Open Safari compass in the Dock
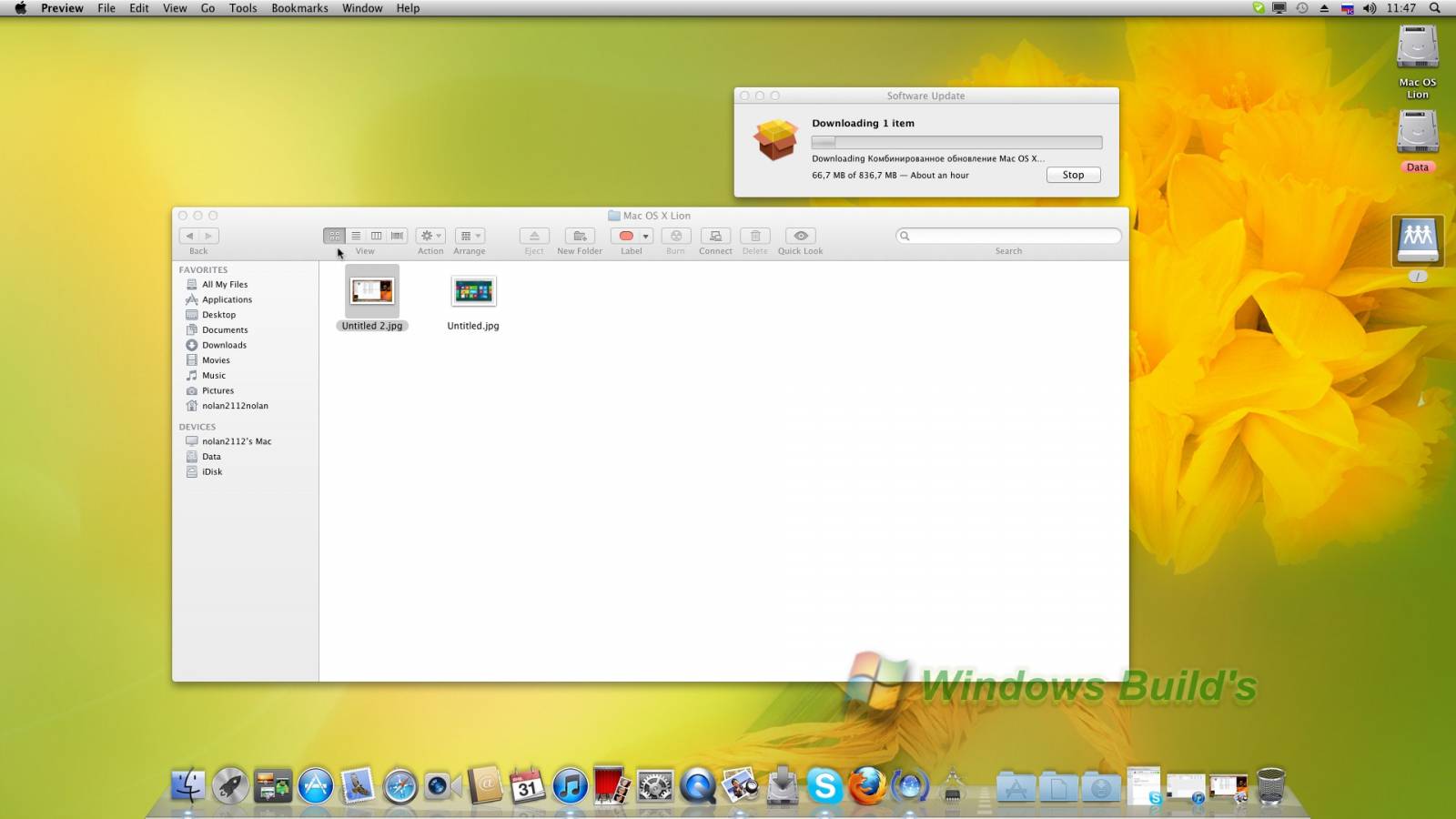This screenshot has height=819, width=1456. 400,786
